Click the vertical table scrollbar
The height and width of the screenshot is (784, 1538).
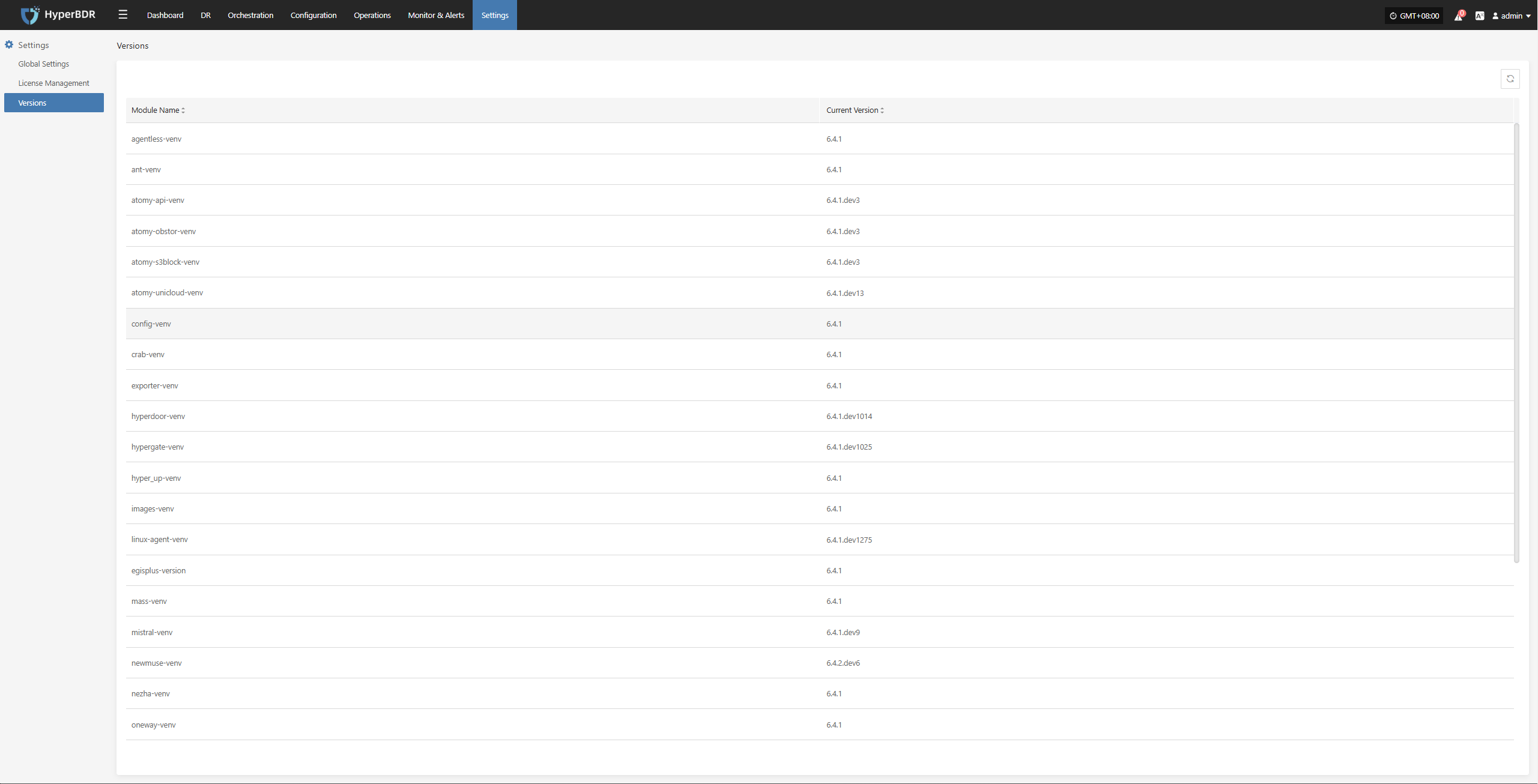(x=1516, y=342)
